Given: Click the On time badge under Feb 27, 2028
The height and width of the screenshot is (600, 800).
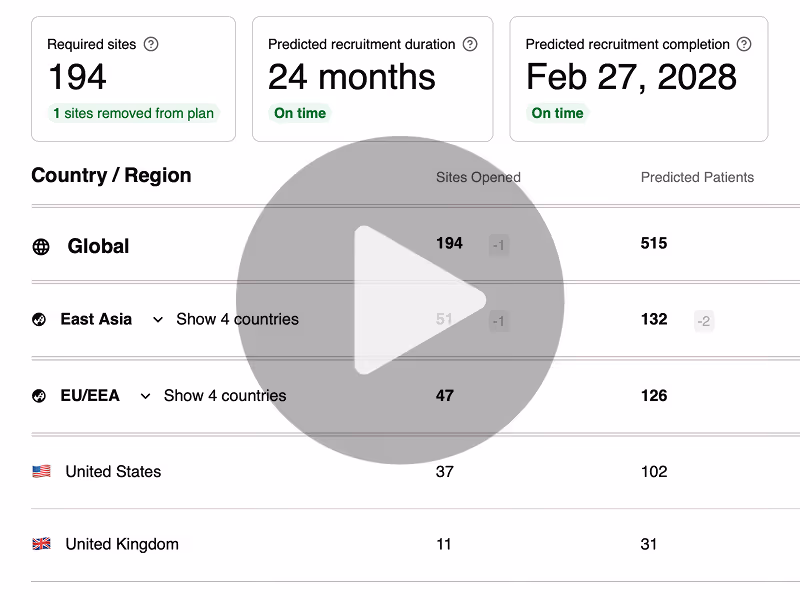Looking at the screenshot, I should 557,113.
